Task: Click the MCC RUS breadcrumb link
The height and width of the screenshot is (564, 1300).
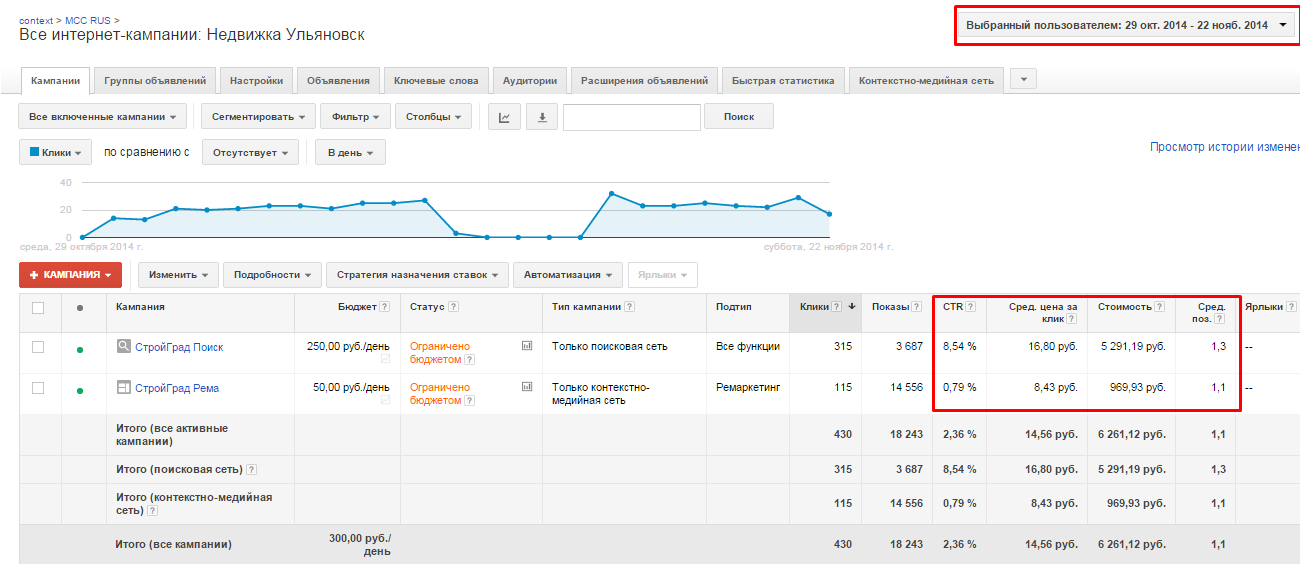Action: tap(89, 20)
